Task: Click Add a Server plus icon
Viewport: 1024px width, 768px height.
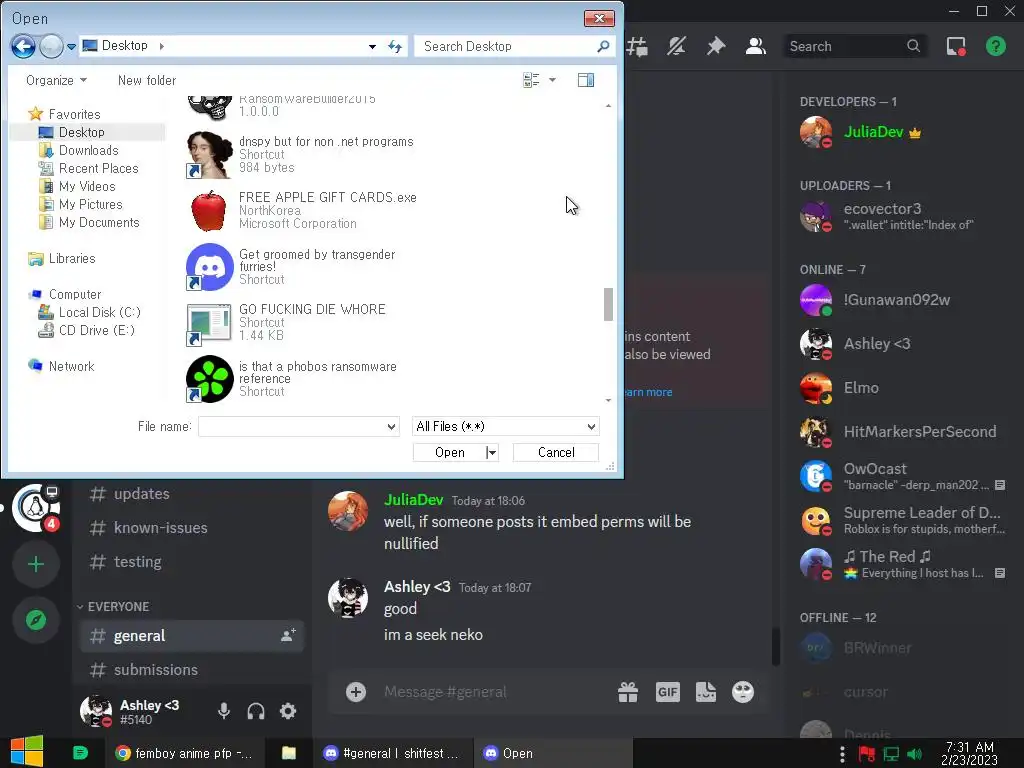Action: [36, 564]
